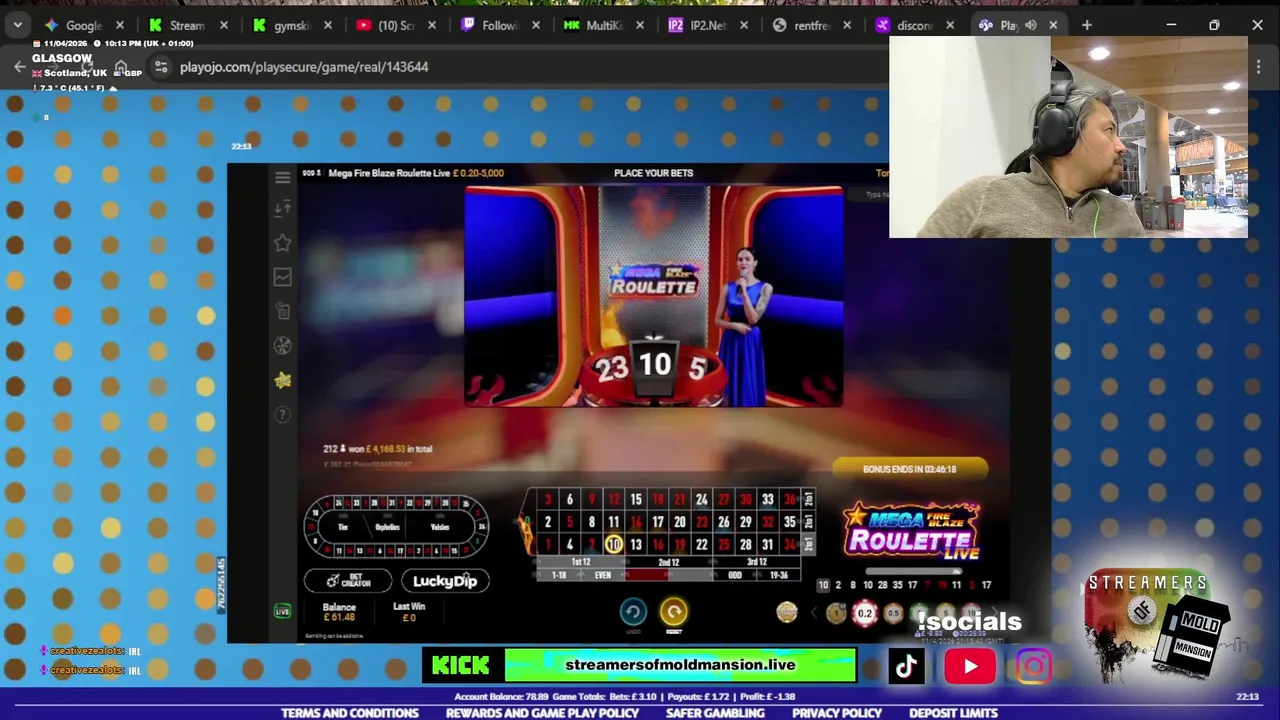Open the Instagram social icon
Image resolution: width=1280 pixels, height=720 pixels.
pos(1033,666)
